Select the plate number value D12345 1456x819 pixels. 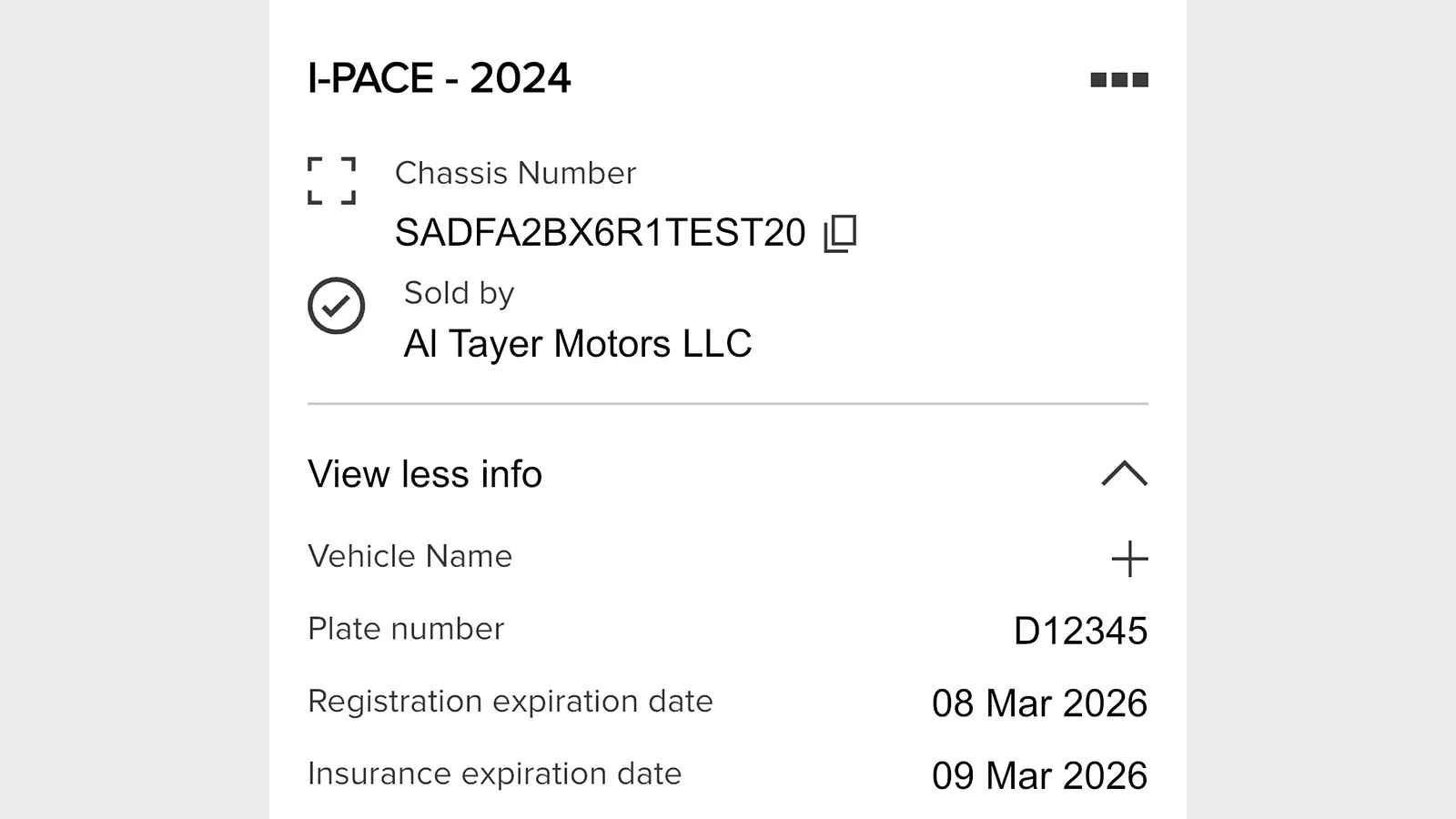coord(1080,631)
